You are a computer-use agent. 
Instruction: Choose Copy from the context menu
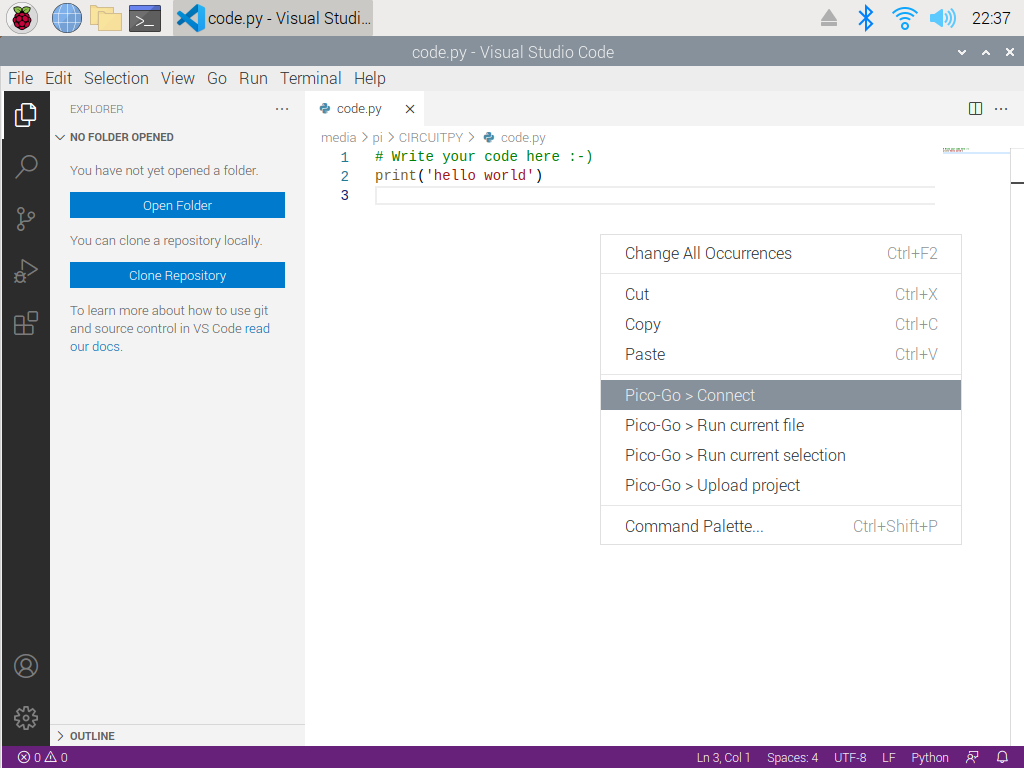pyautogui.click(x=780, y=325)
